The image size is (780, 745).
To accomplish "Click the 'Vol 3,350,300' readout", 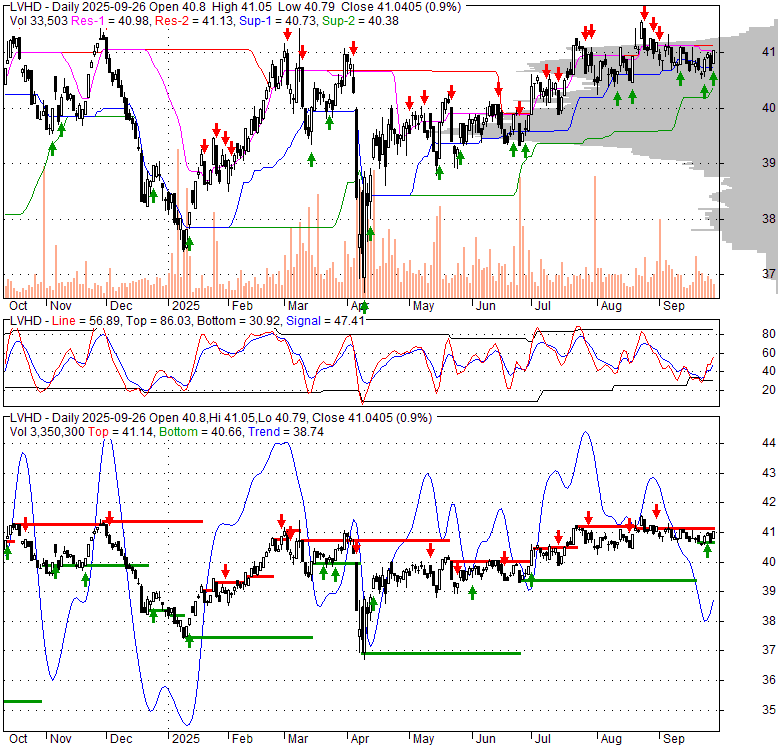I will [x=47, y=432].
